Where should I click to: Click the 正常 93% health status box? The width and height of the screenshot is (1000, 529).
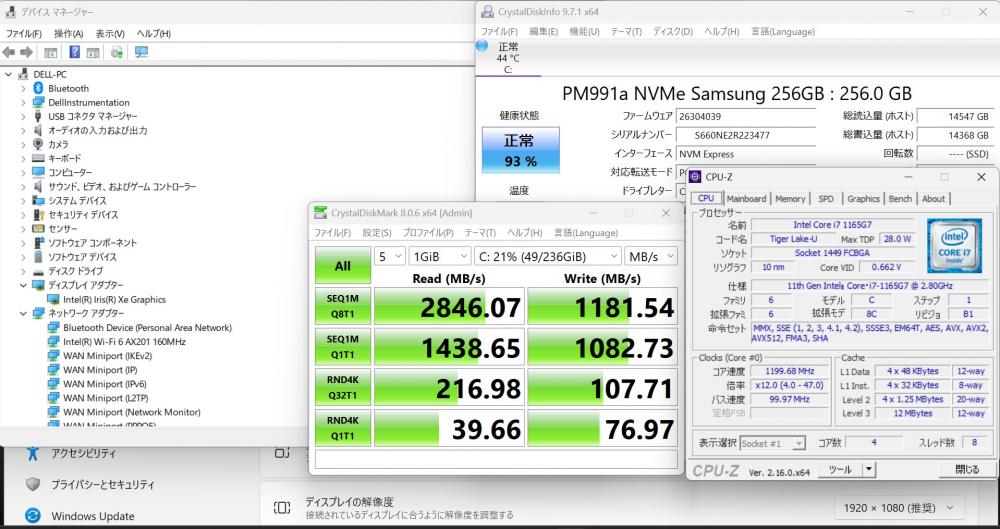pos(519,150)
